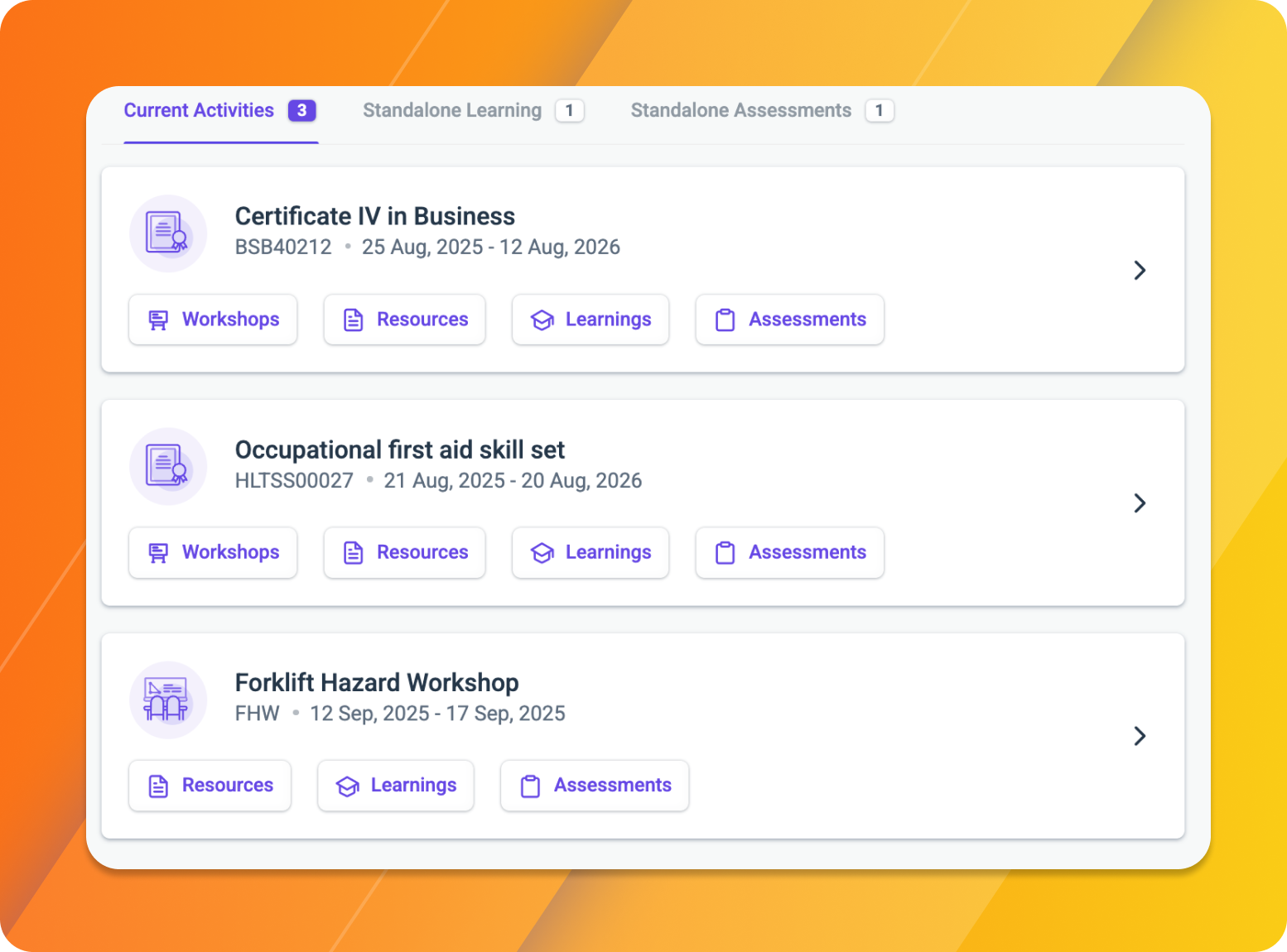1287x952 pixels.
Task: Open Resources for Occupational first aid
Action: 405,552
